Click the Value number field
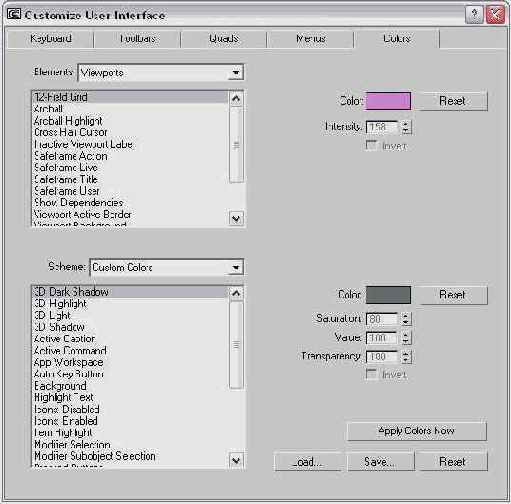This screenshot has width=511, height=504. (382, 338)
